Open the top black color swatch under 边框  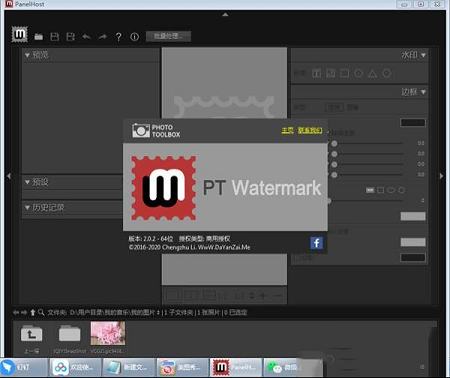[x=413, y=123]
